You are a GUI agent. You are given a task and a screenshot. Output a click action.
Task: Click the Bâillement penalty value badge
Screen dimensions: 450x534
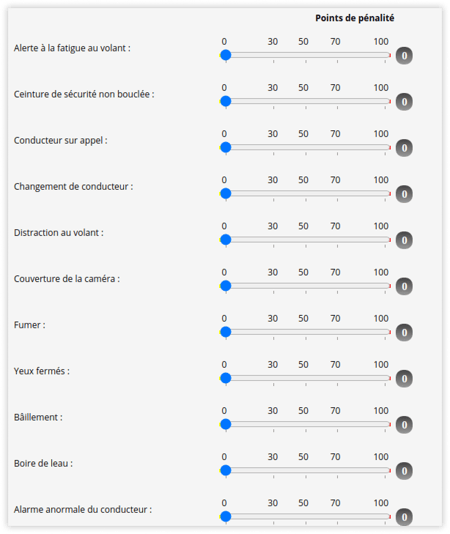tap(404, 425)
